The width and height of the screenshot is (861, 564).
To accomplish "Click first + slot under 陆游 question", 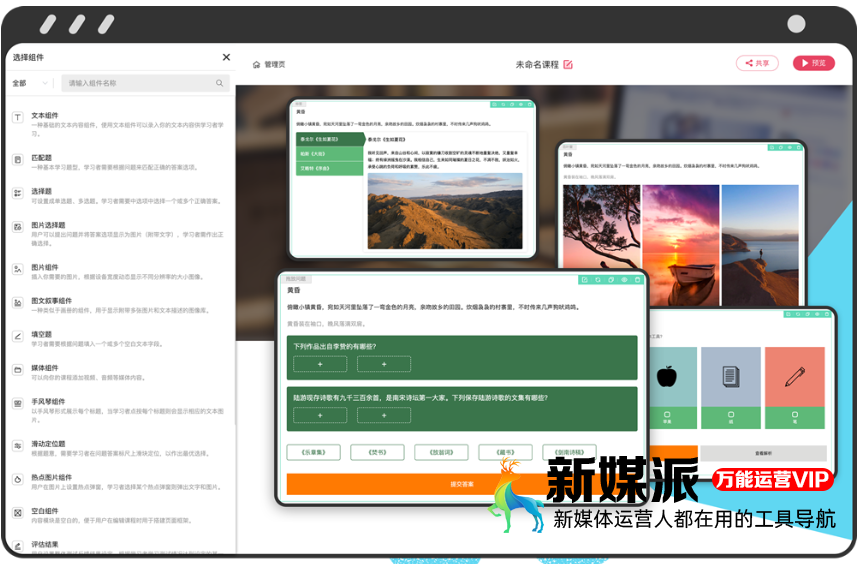I will [x=320, y=415].
